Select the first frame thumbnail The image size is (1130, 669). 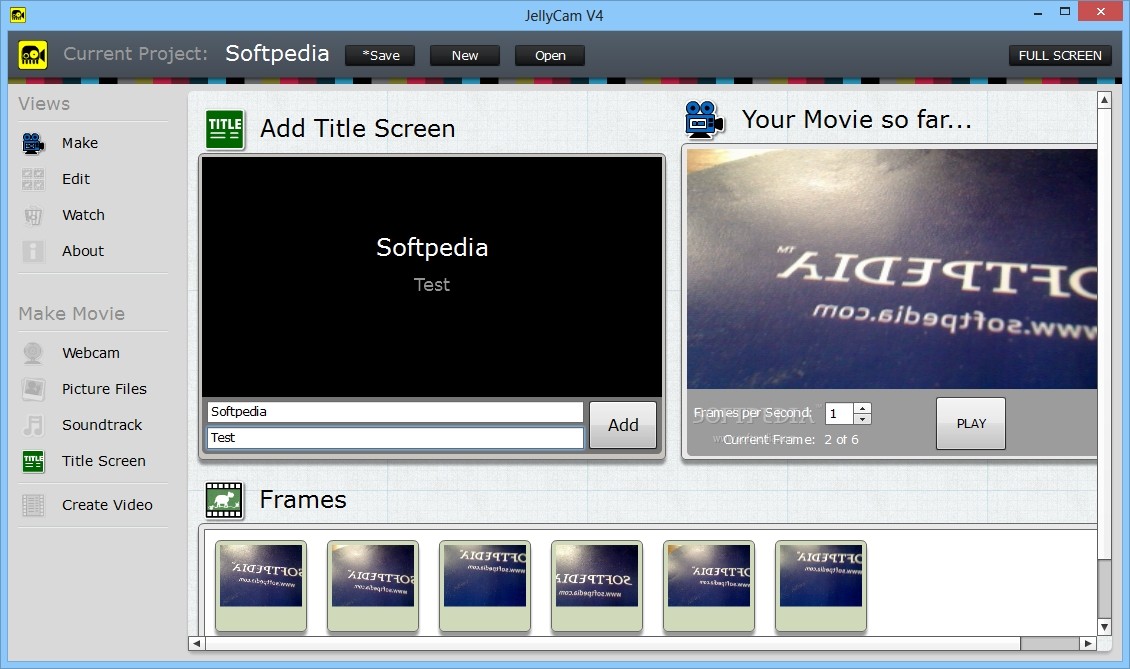(x=261, y=586)
